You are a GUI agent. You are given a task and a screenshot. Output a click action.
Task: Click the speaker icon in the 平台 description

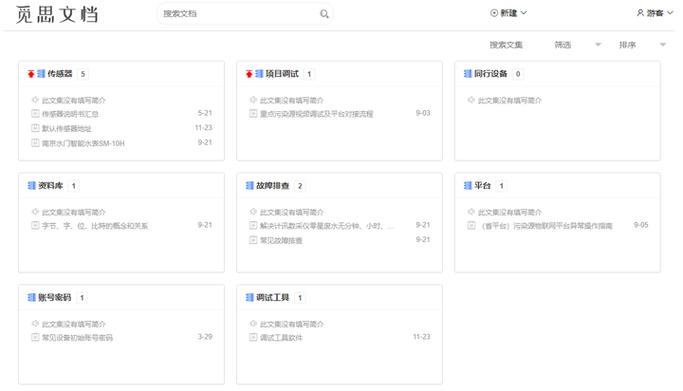pyautogui.click(x=471, y=212)
